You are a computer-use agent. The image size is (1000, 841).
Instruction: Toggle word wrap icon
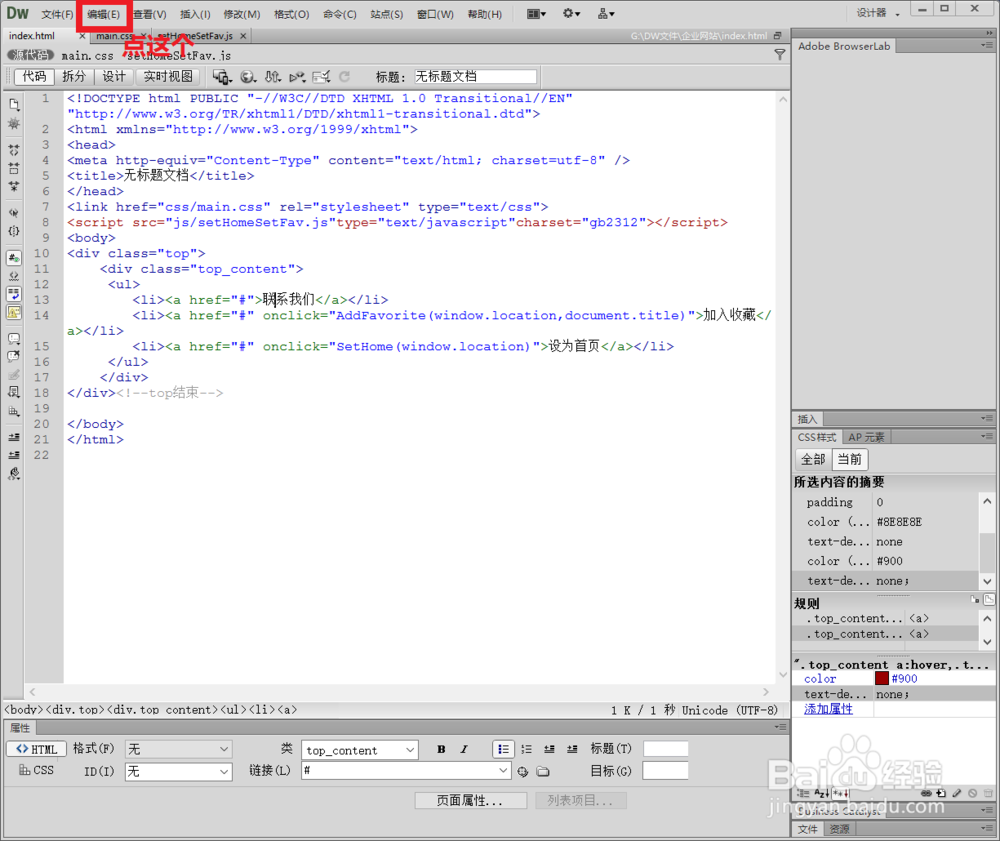click(14, 294)
